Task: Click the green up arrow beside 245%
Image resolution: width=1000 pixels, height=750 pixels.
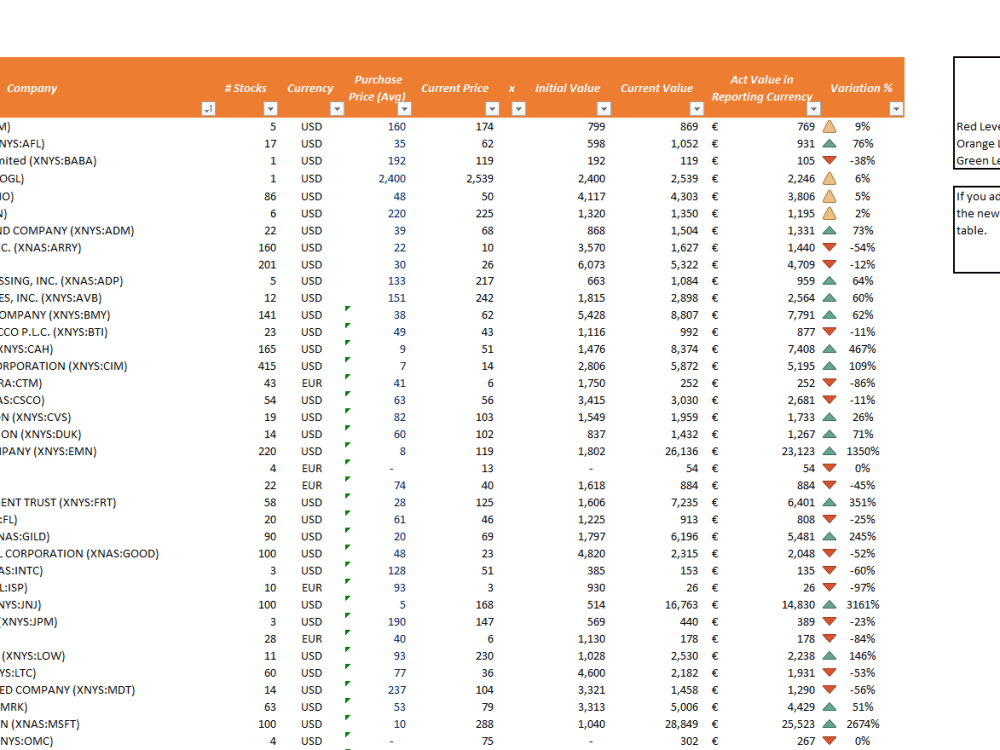Action: 829,536
